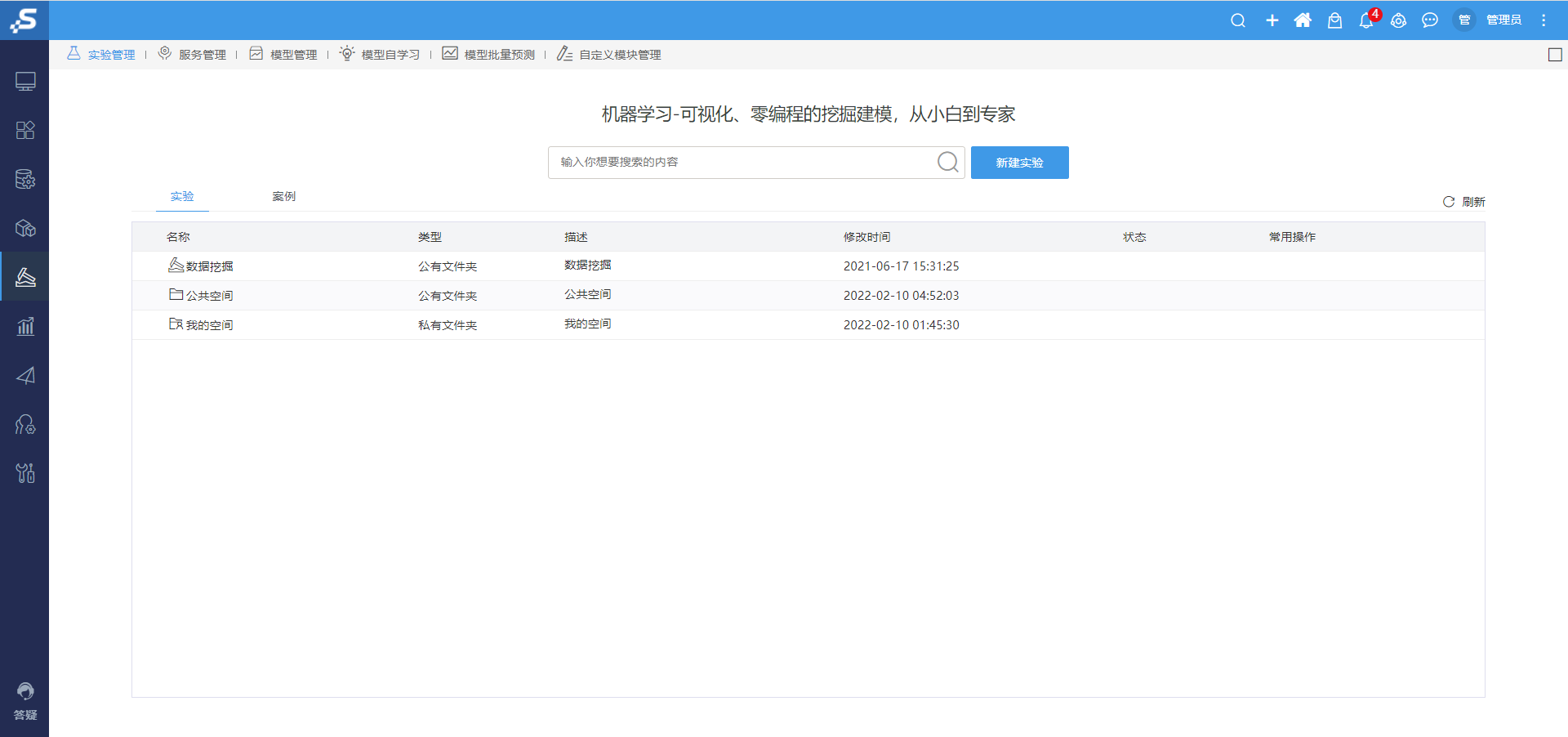1568x737 pixels.
Task: Click the 2022-02-10 04:52:03 timestamp
Action: [x=902, y=296]
